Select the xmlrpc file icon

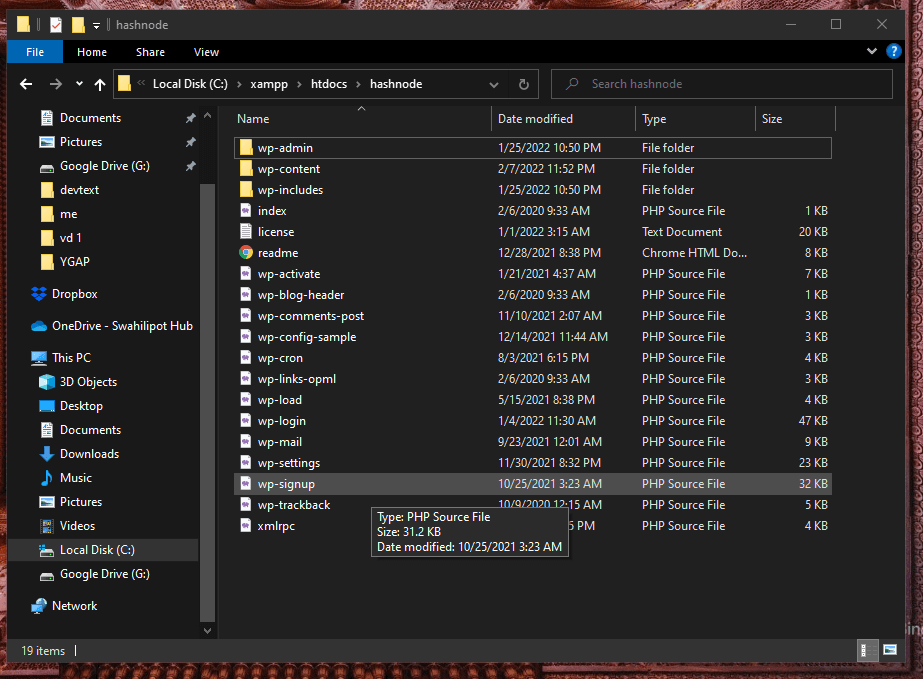(x=246, y=526)
